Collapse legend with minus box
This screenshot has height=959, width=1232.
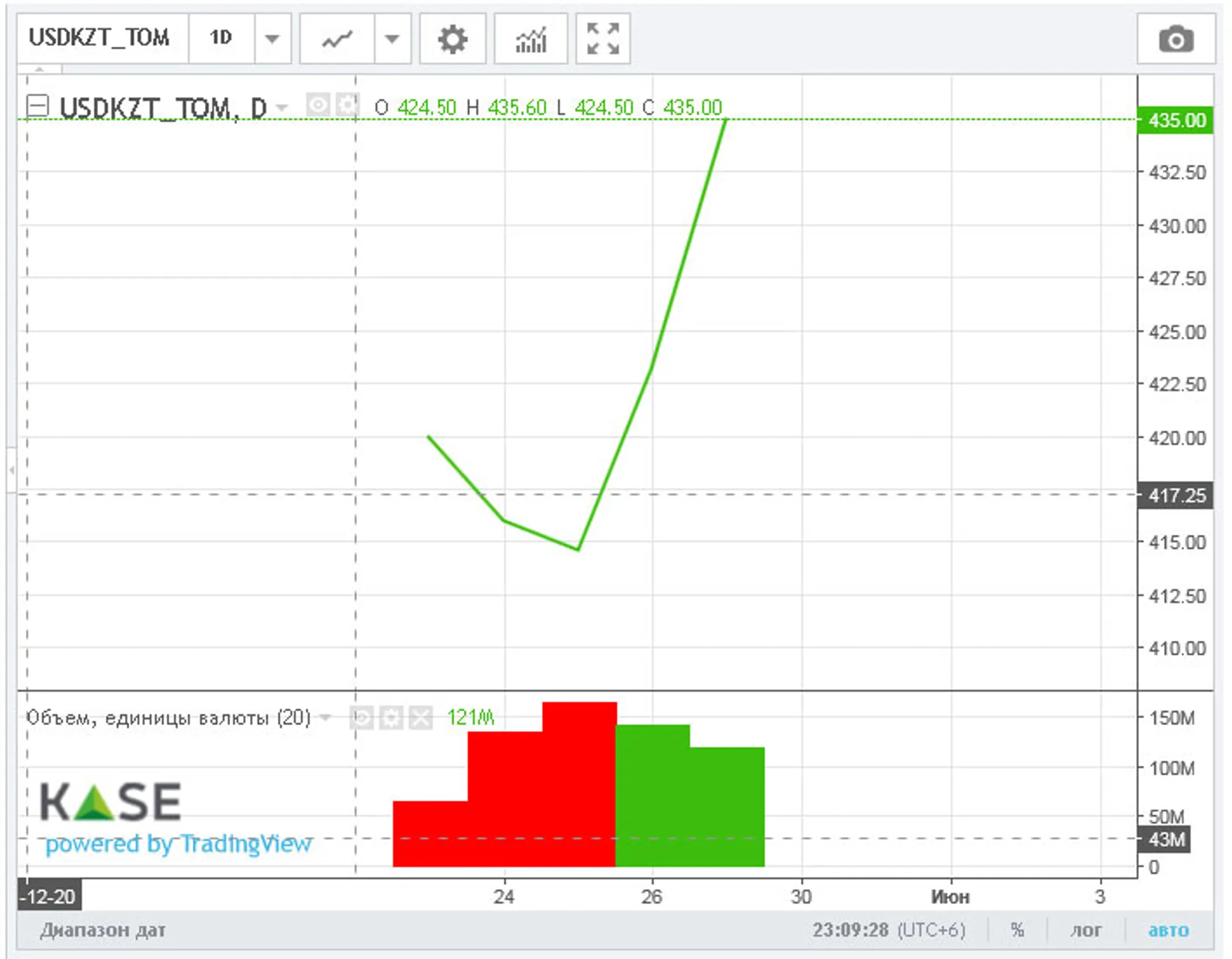coord(38,106)
